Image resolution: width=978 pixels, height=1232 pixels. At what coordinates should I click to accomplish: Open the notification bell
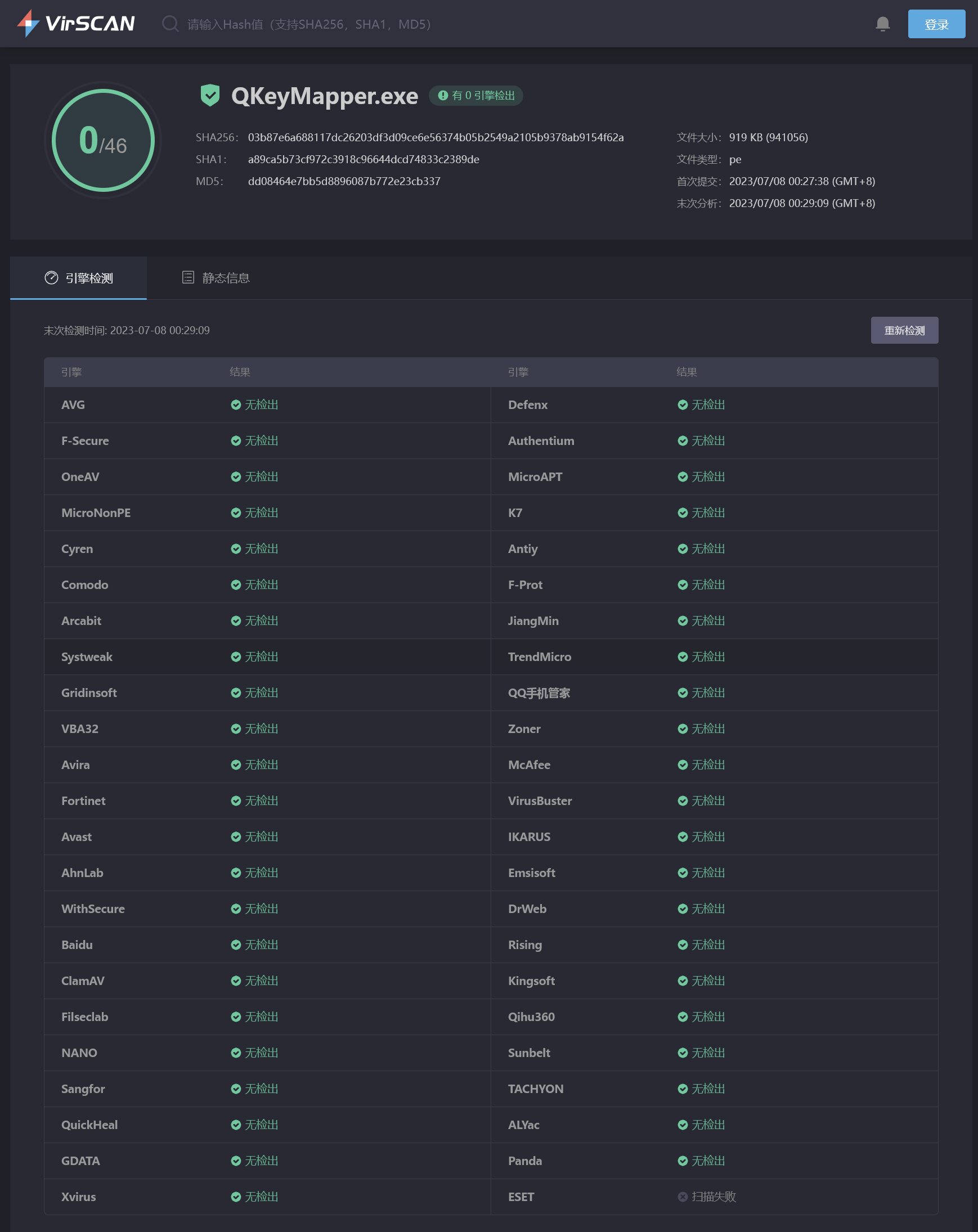[882, 24]
